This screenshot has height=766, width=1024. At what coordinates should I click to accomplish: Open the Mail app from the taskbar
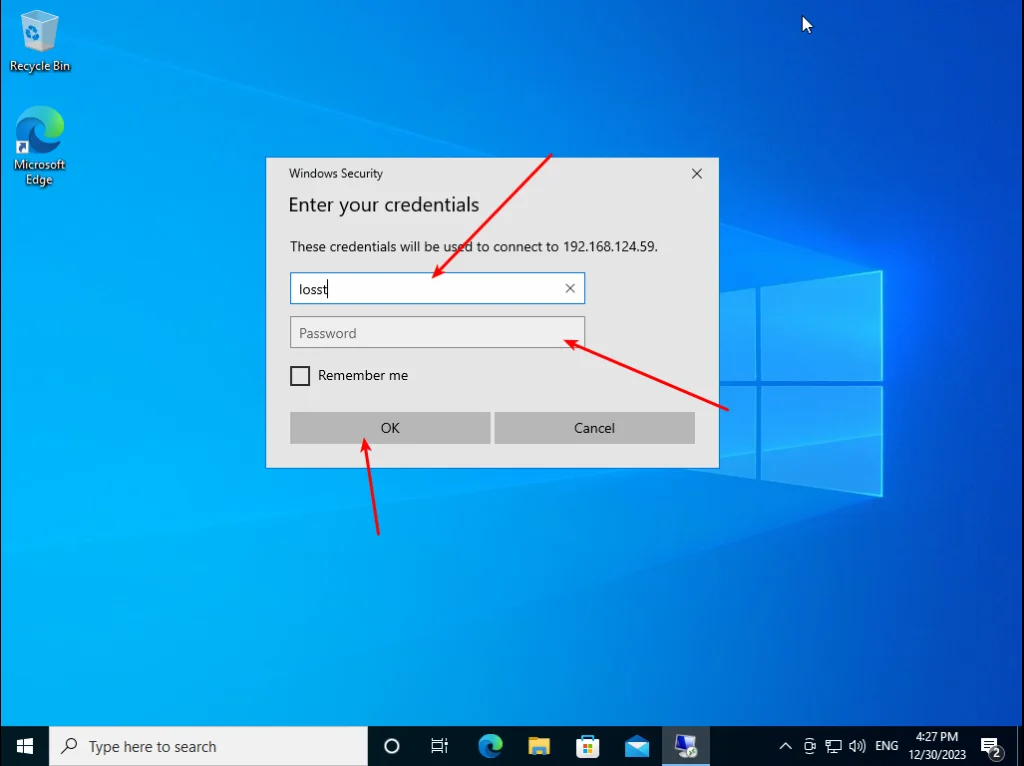click(637, 746)
